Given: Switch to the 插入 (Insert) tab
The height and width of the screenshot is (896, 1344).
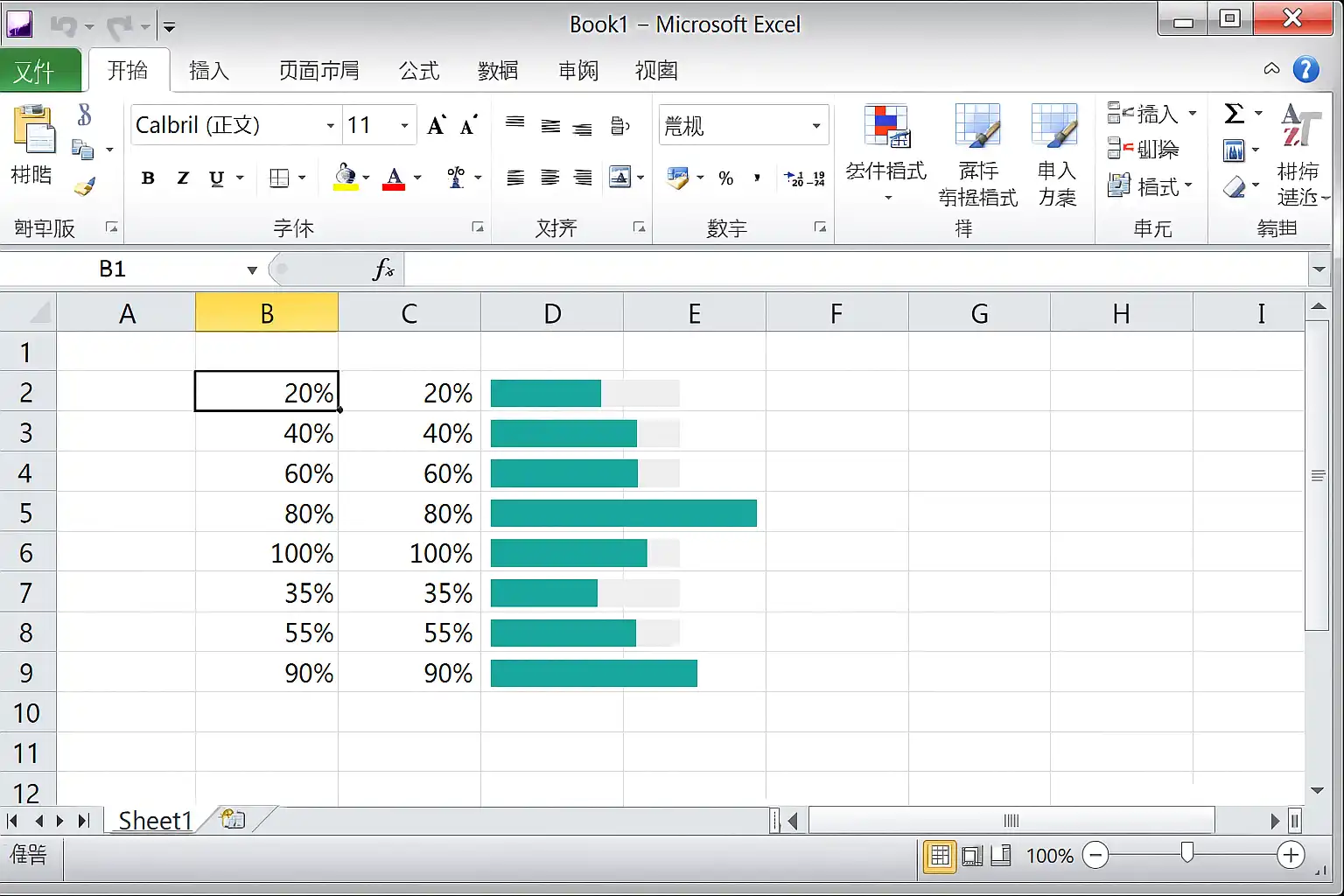Looking at the screenshot, I should [x=209, y=71].
